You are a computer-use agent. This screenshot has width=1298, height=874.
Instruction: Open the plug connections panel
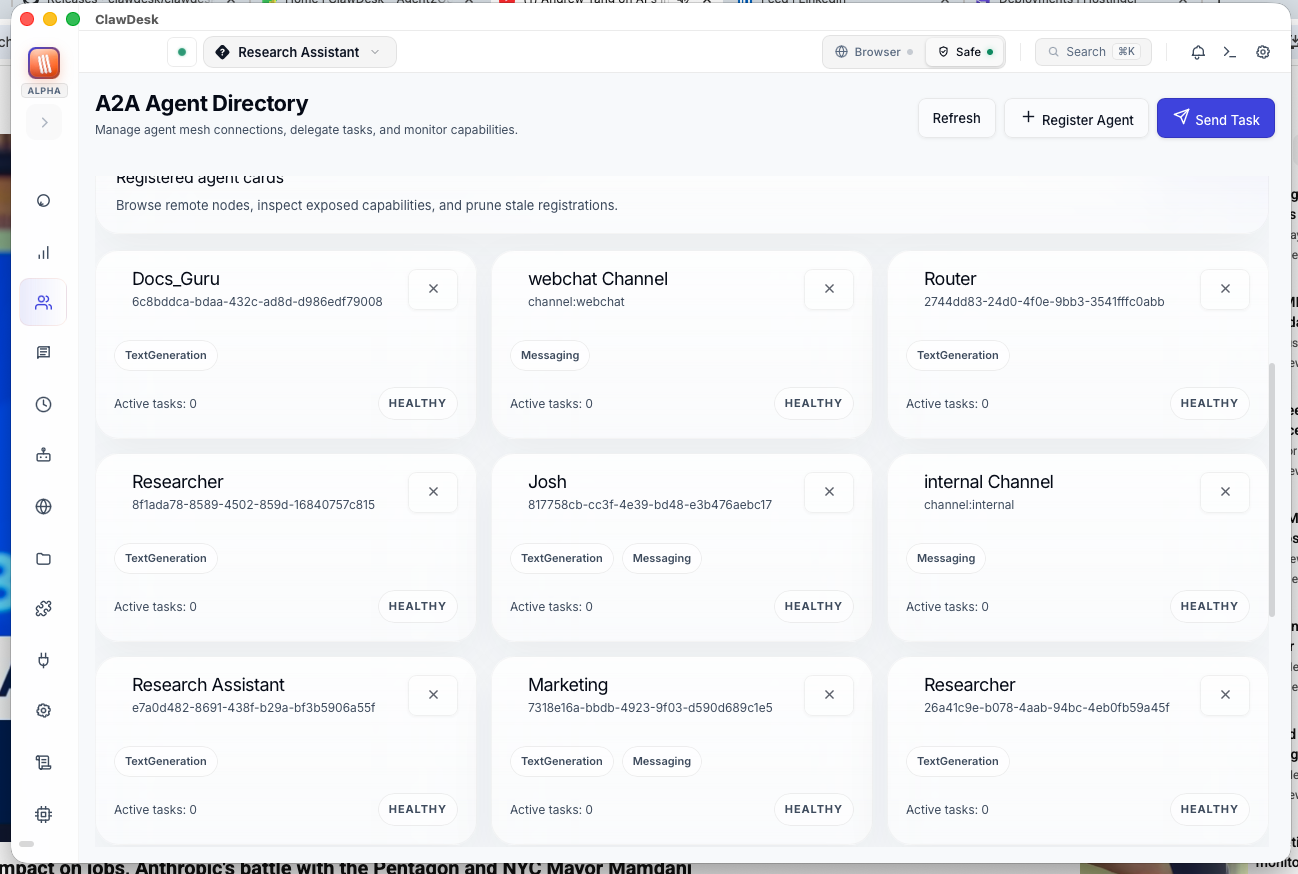pos(43,660)
